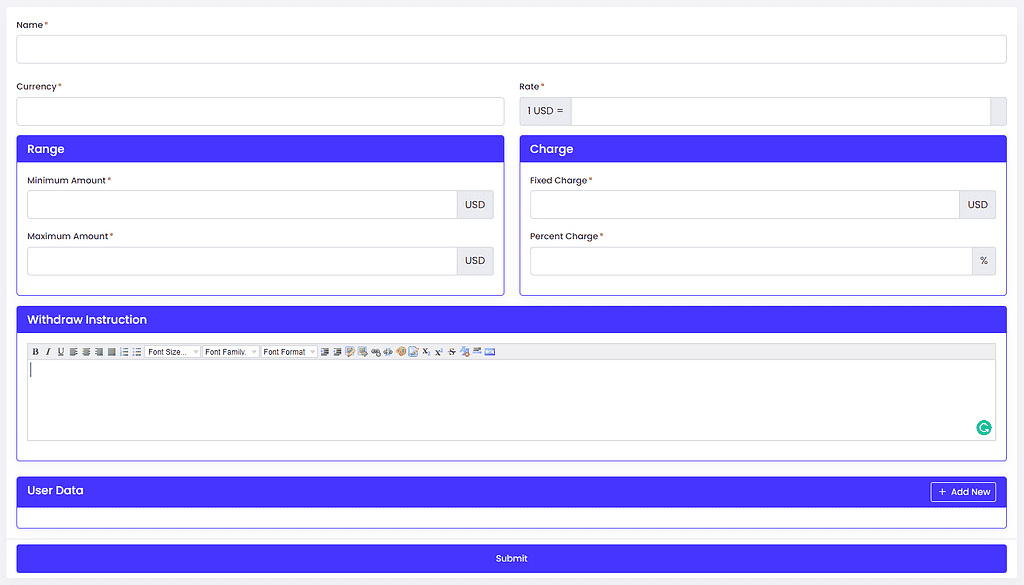
Task: Toggle bold formatting in the editor
Action: point(35,352)
